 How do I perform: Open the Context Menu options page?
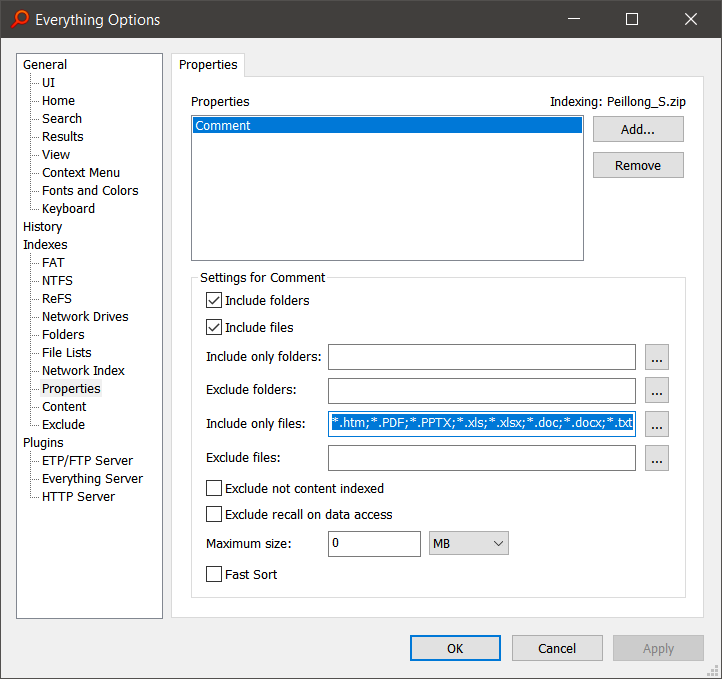click(81, 172)
